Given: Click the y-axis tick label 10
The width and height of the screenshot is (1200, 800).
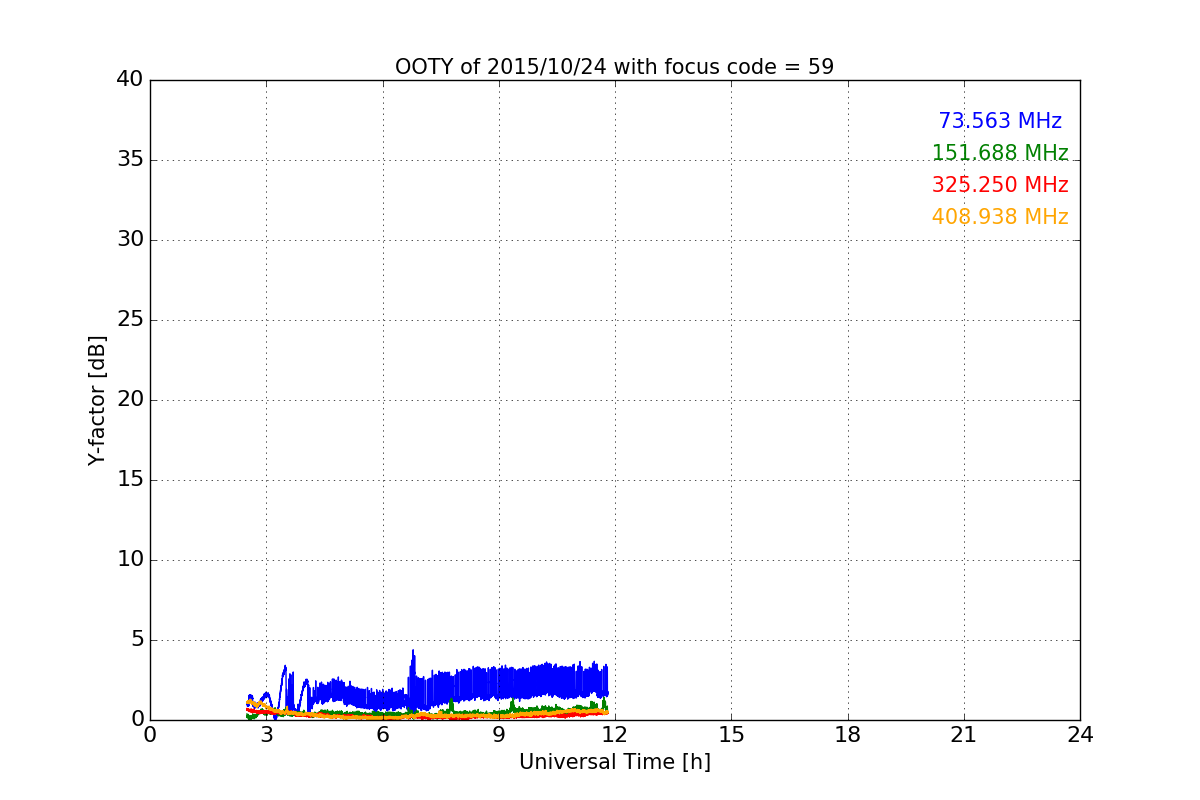Looking at the screenshot, I should (x=130, y=560).
